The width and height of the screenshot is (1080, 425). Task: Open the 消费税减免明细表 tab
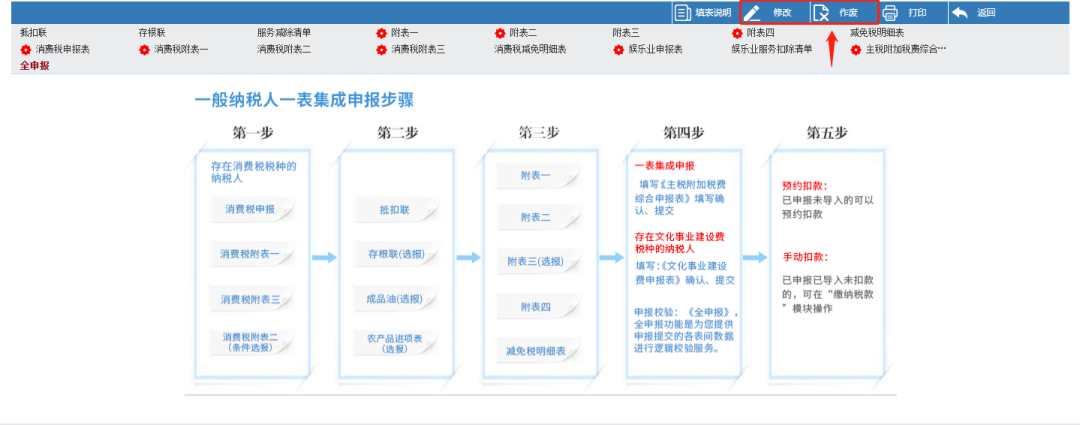point(530,50)
